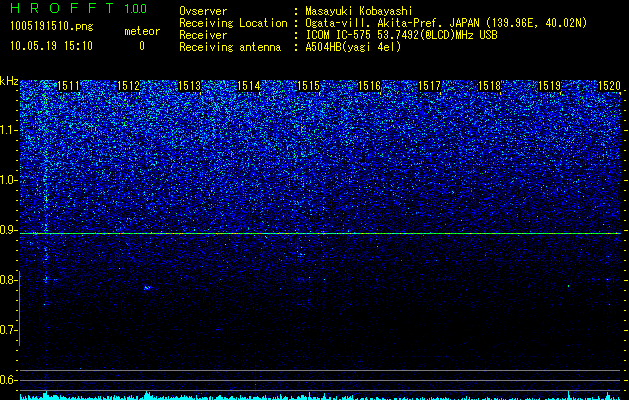
Task: Click the 1519 time marker
Action: coord(549,86)
